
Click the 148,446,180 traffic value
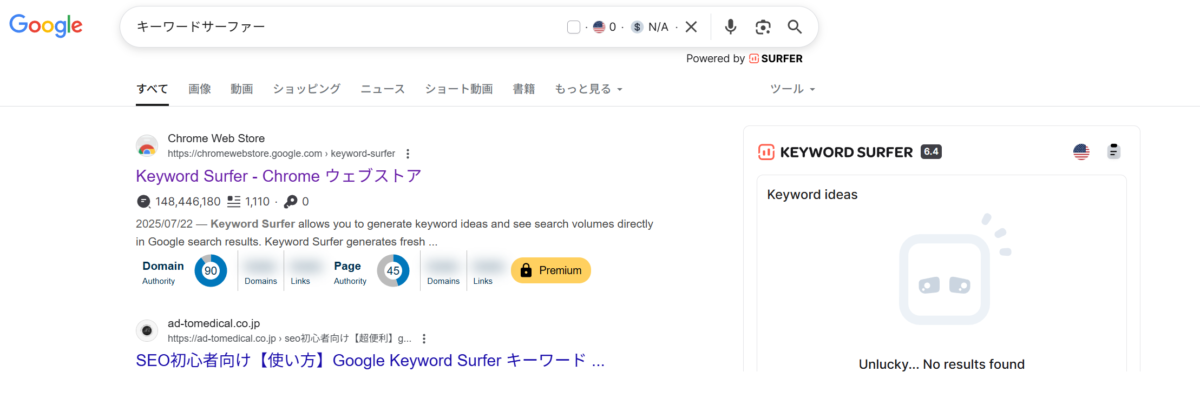[188, 201]
